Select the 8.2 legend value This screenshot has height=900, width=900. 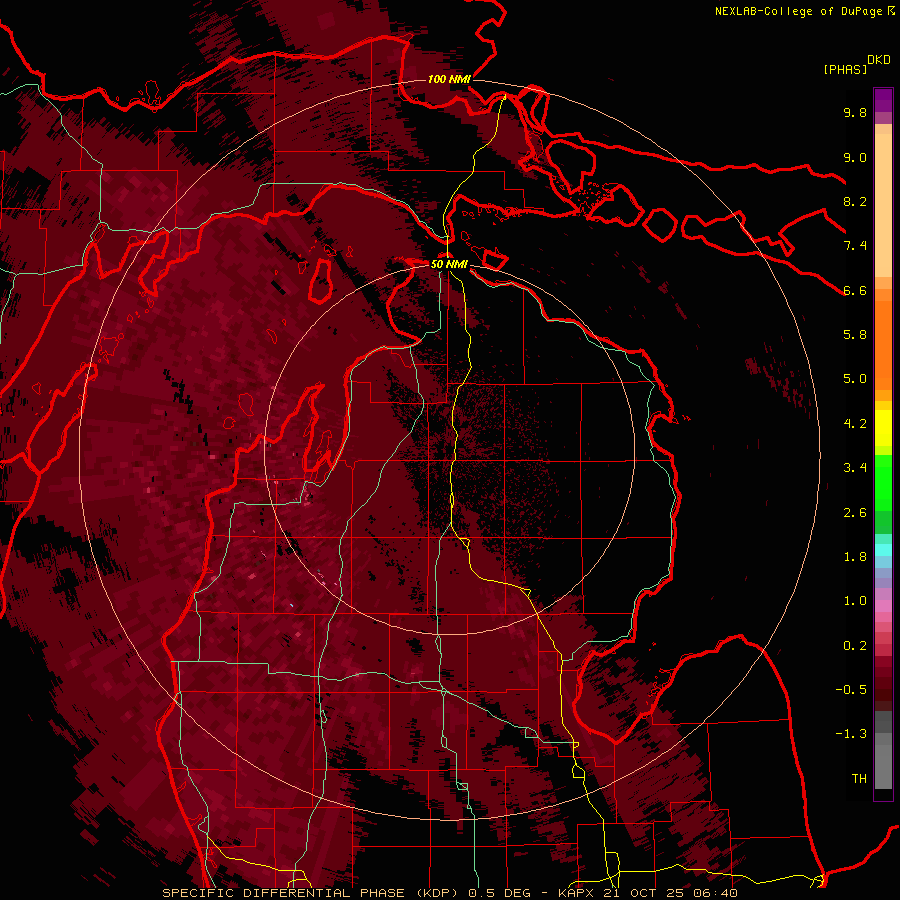pyautogui.click(x=855, y=201)
